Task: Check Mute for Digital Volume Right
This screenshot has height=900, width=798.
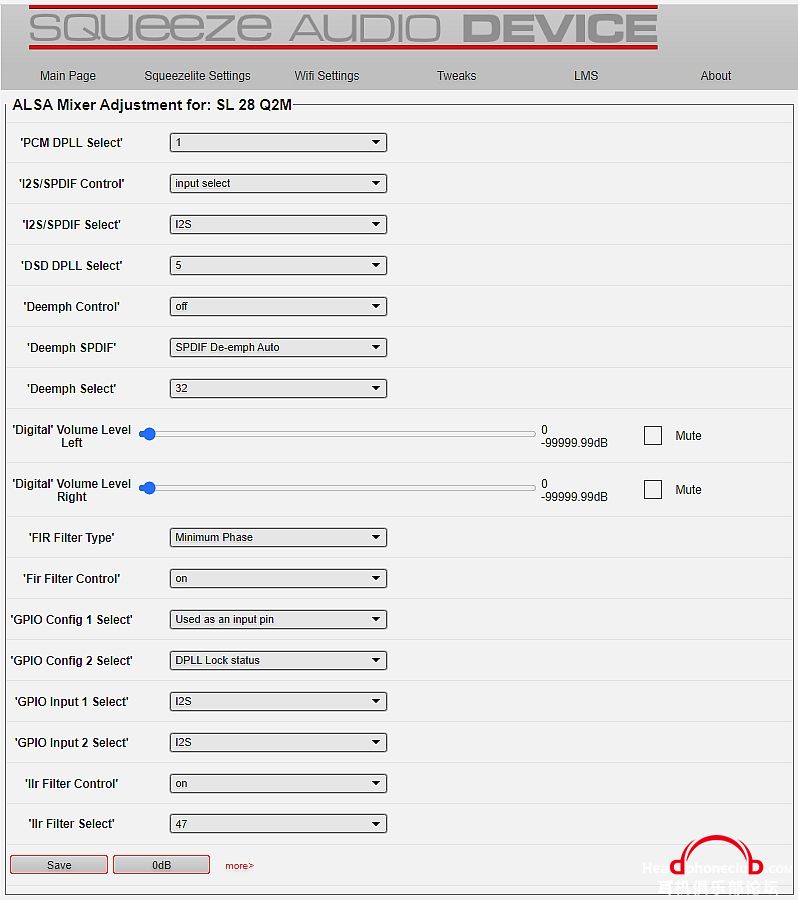Action: (x=653, y=490)
